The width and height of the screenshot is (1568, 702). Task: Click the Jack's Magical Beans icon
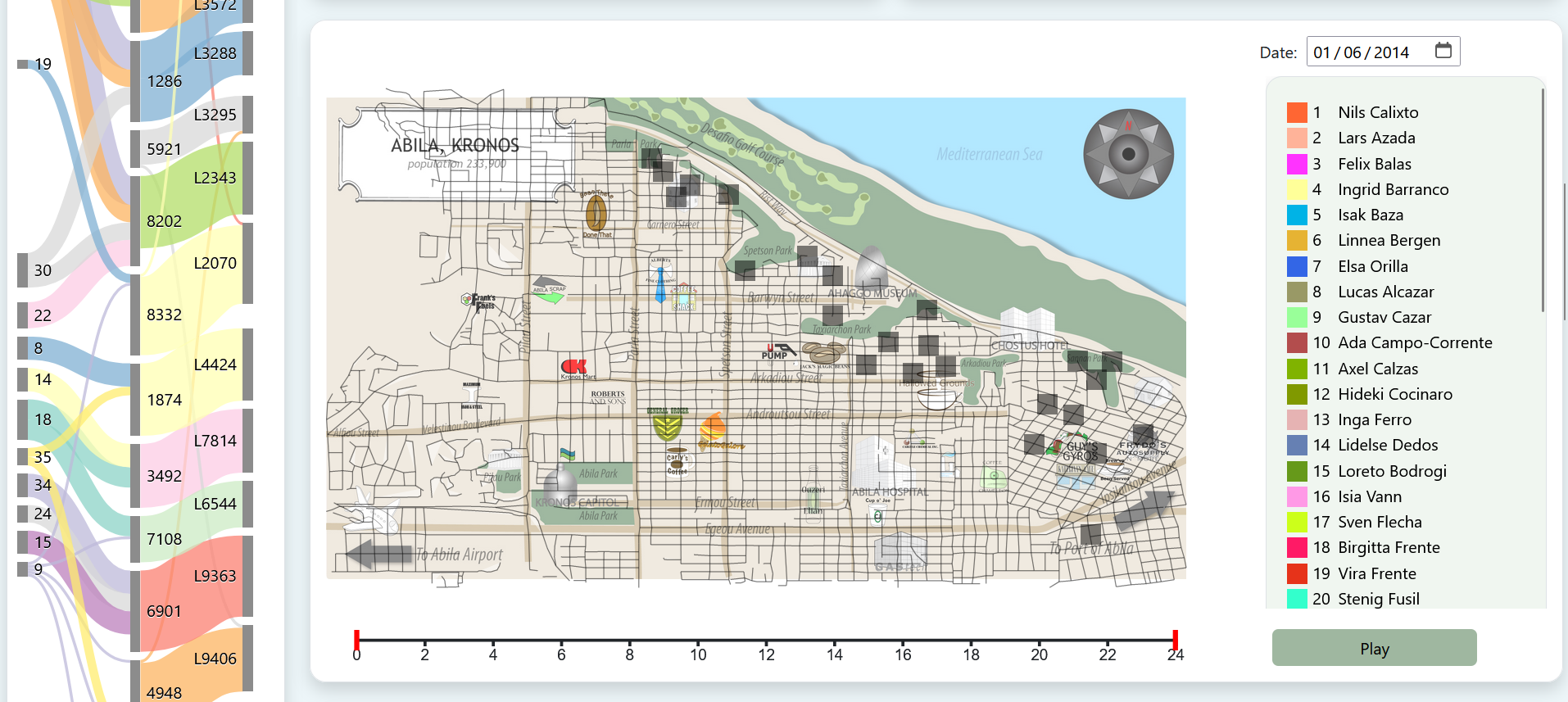click(823, 354)
